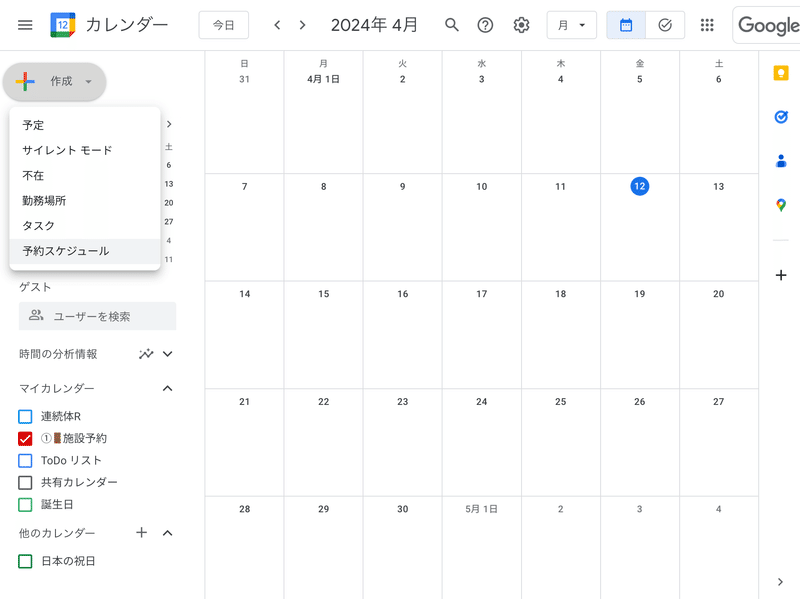This screenshot has height=599, width=800.
Task: Open the hamburger main menu
Action: click(x=25, y=25)
